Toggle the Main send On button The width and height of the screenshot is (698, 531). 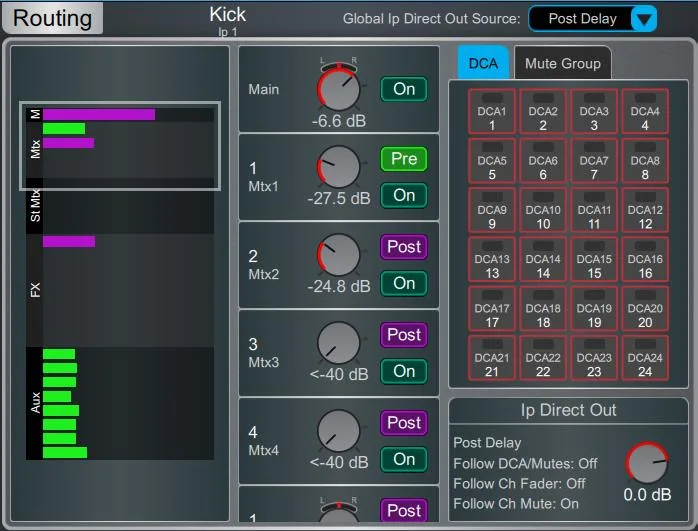coord(404,89)
